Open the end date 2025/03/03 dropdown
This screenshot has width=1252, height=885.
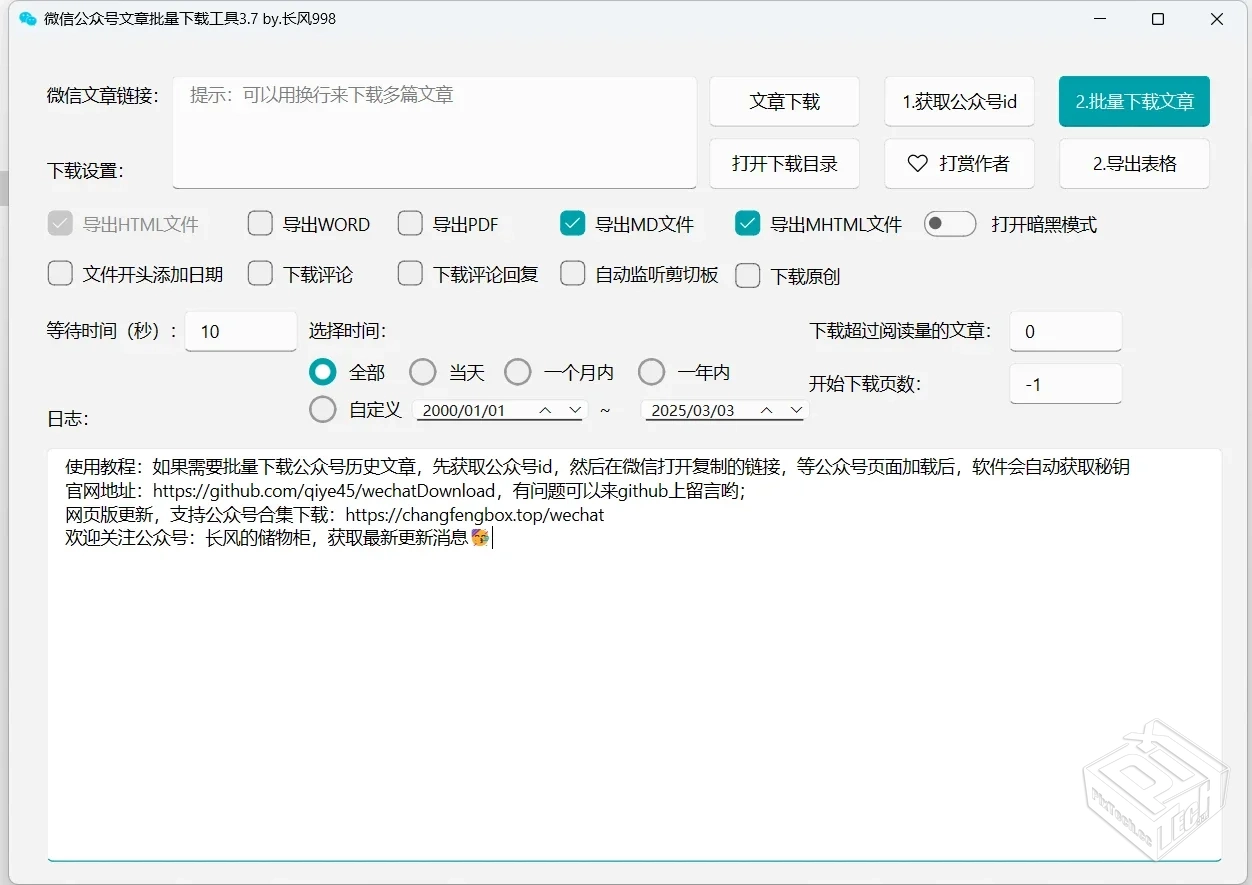(797, 410)
